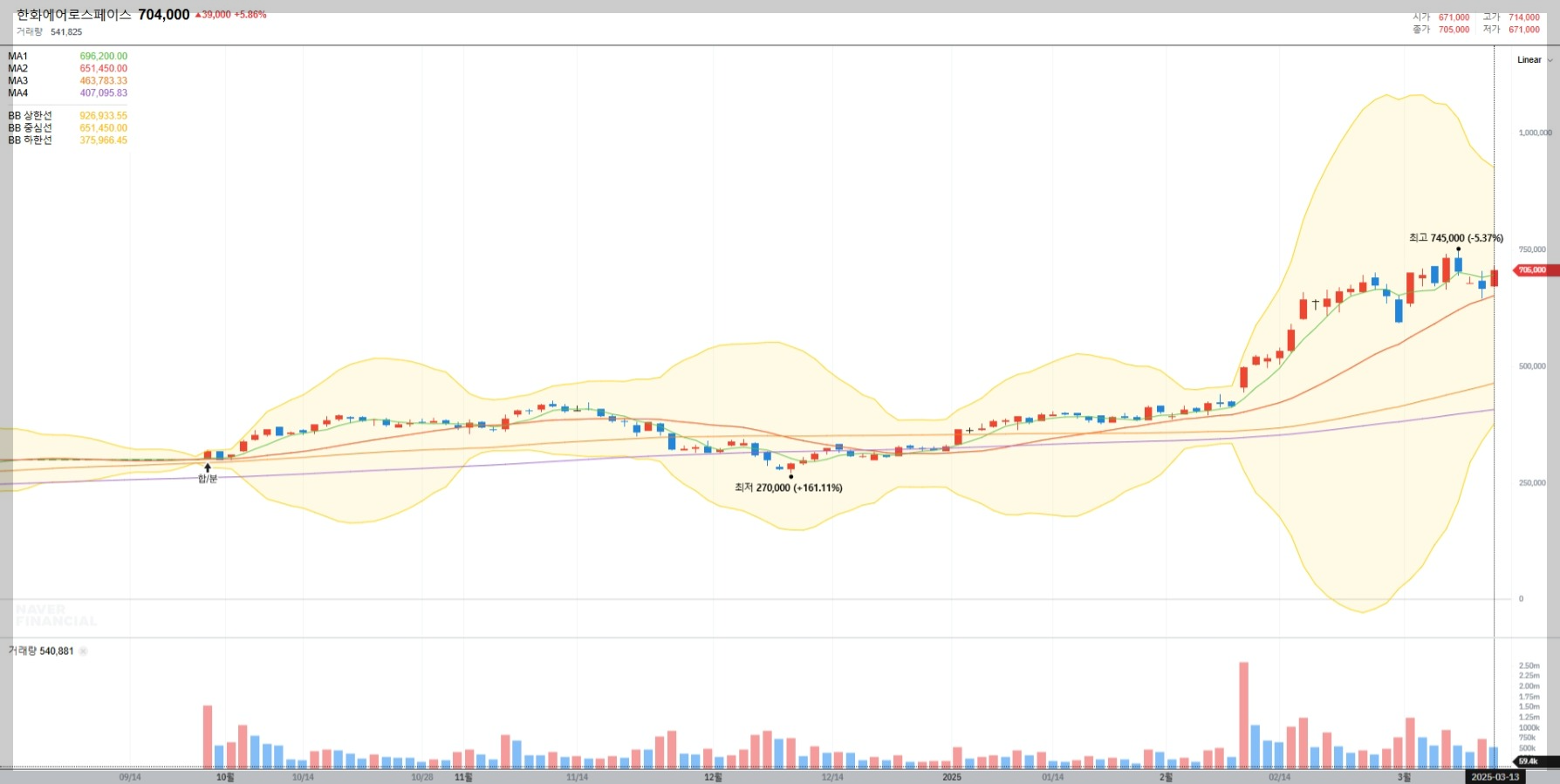Click the 02/14 label on time axis

point(1280,777)
